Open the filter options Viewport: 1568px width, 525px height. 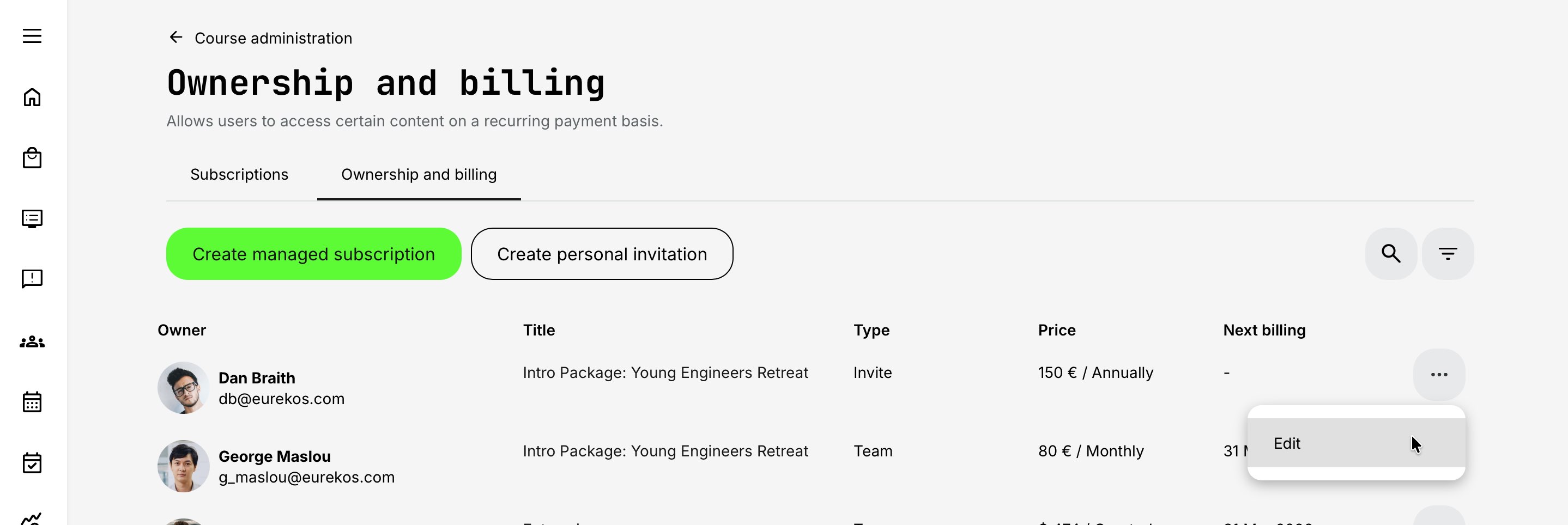tap(1448, 253)
